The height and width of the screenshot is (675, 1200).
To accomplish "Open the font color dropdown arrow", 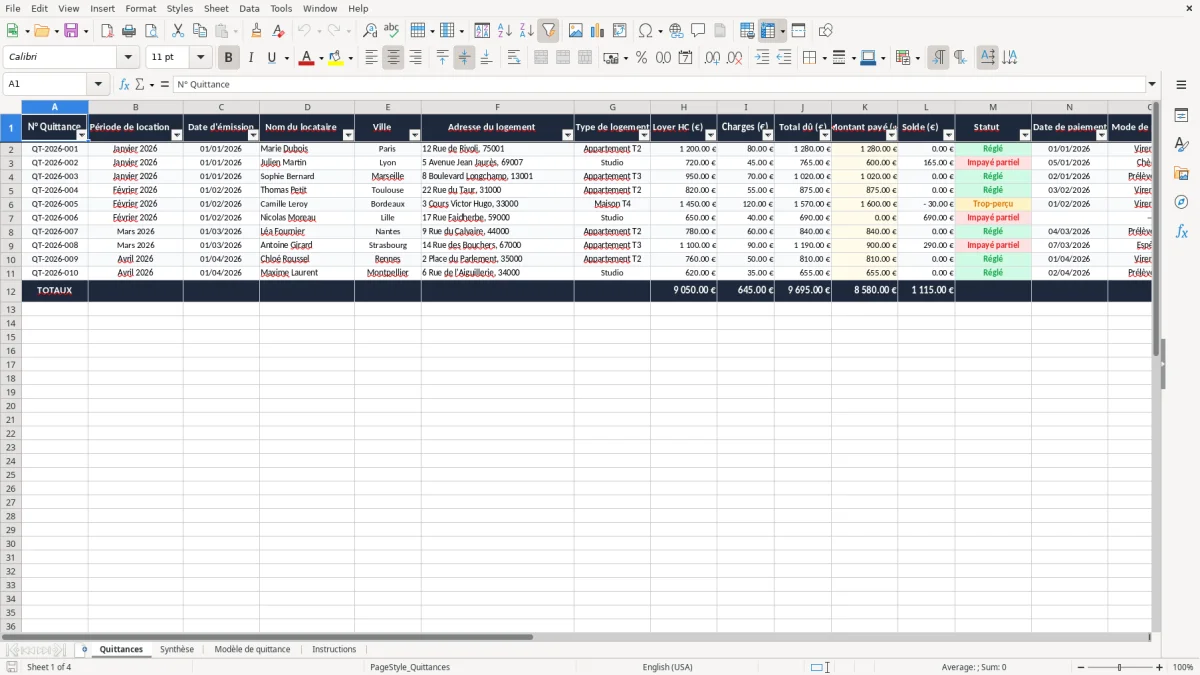I will click(320, 58).
